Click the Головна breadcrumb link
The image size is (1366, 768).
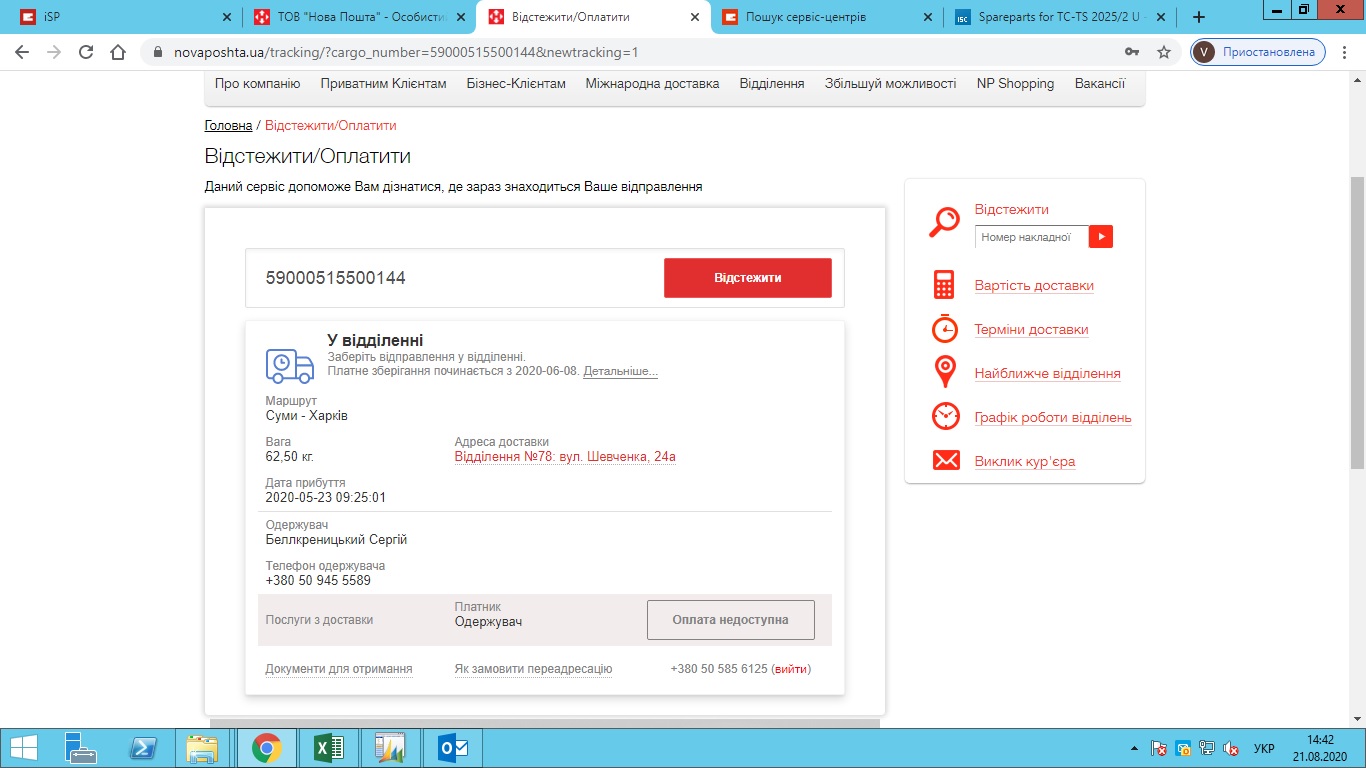click(228, 125)
